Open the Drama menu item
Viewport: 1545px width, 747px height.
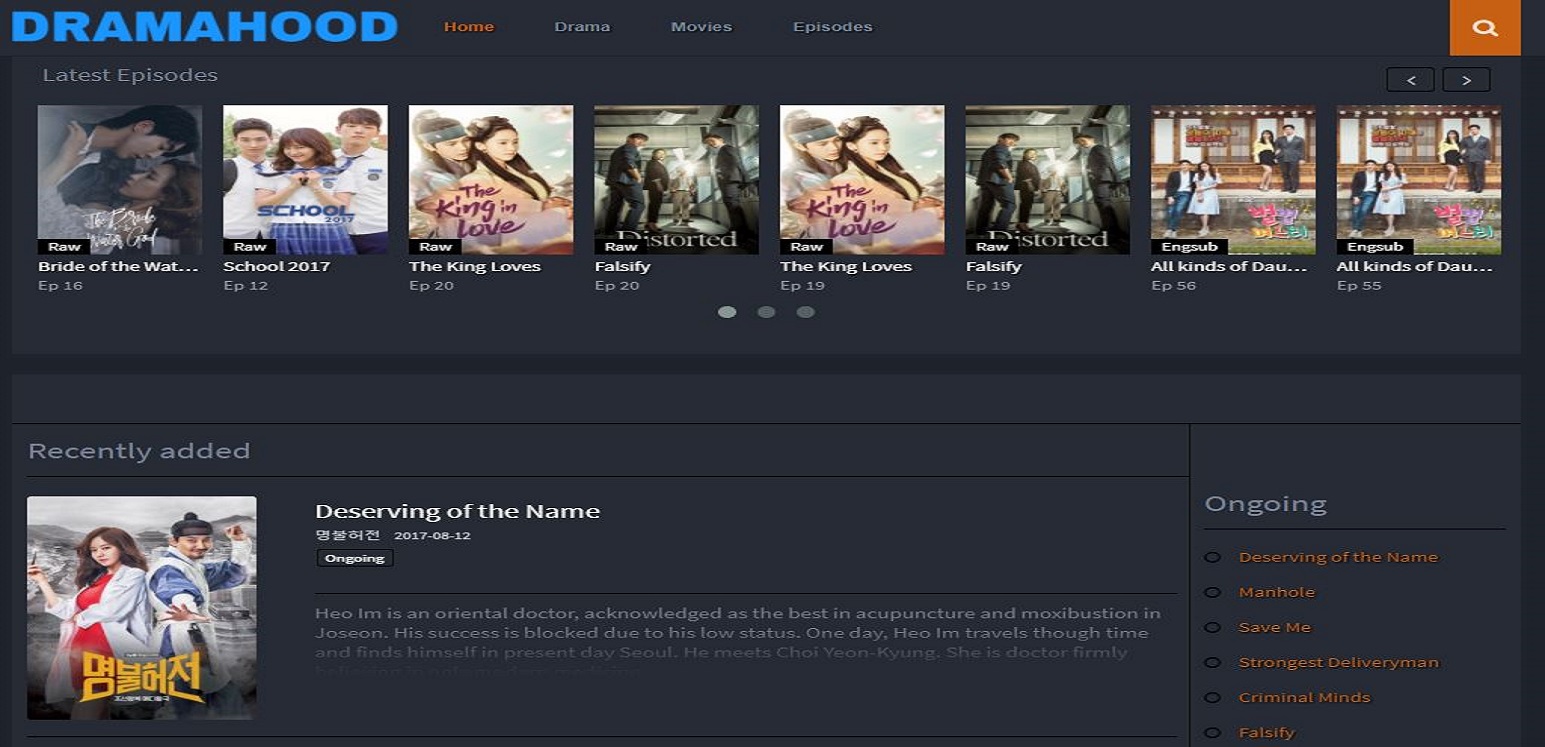tap(582, 27)
